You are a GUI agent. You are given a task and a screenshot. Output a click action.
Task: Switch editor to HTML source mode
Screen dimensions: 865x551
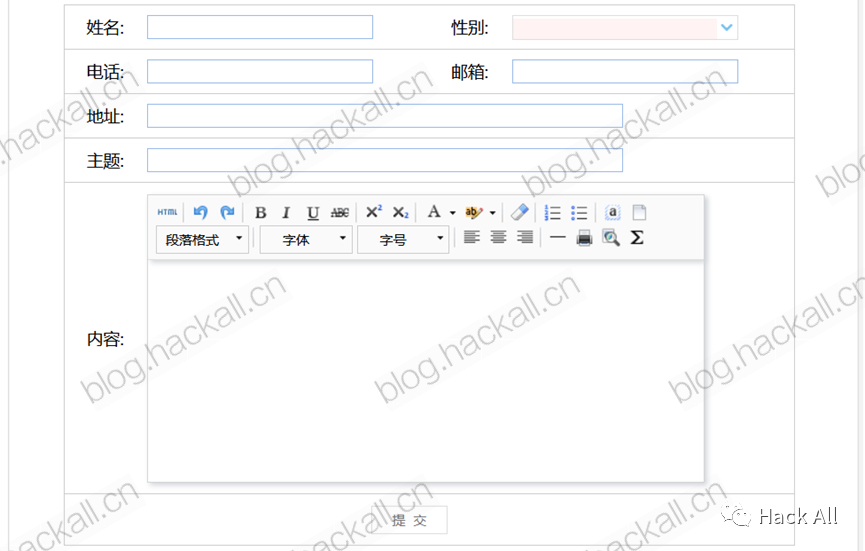[167, 212]
